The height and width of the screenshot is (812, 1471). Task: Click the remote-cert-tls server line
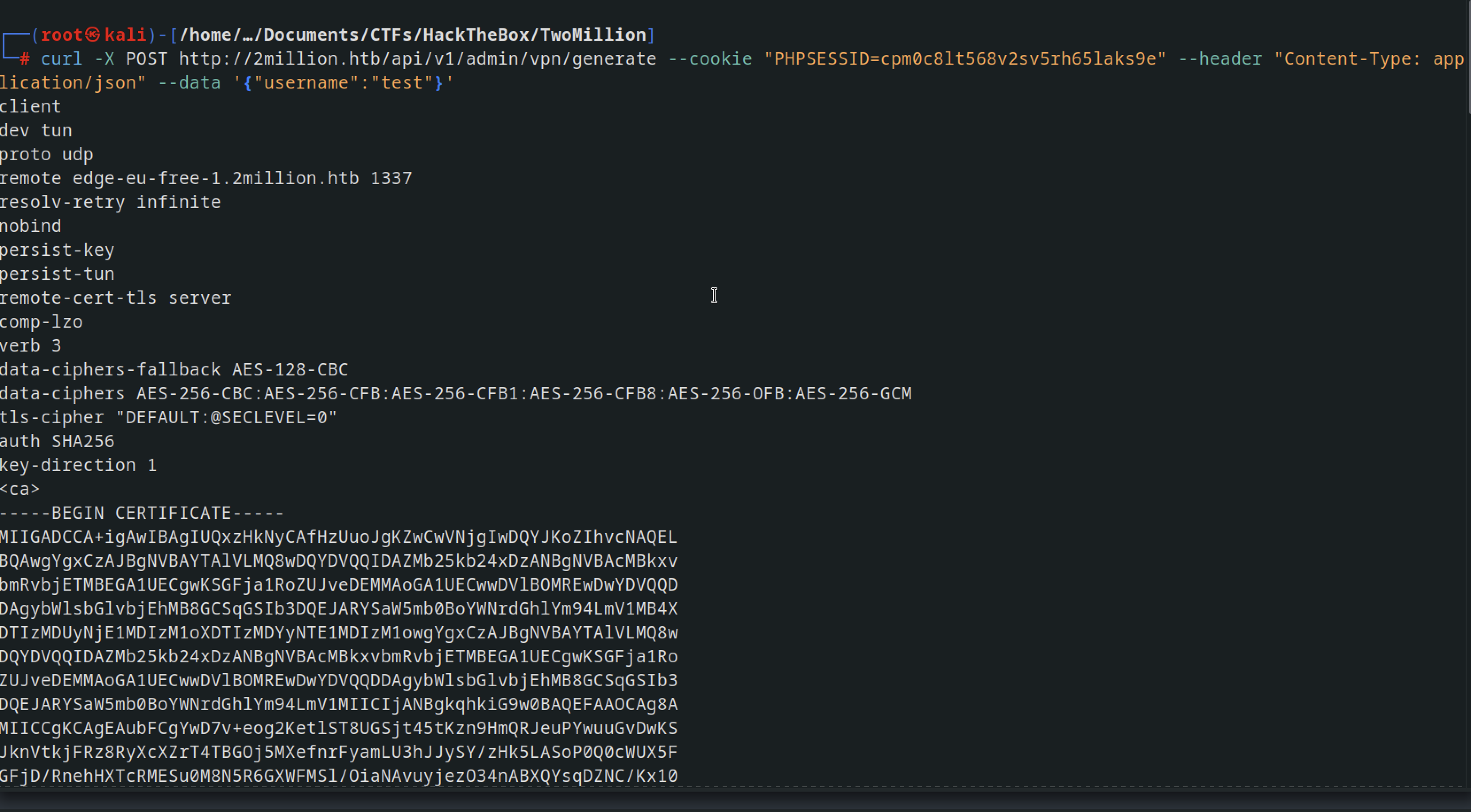[x=116, y=298]
